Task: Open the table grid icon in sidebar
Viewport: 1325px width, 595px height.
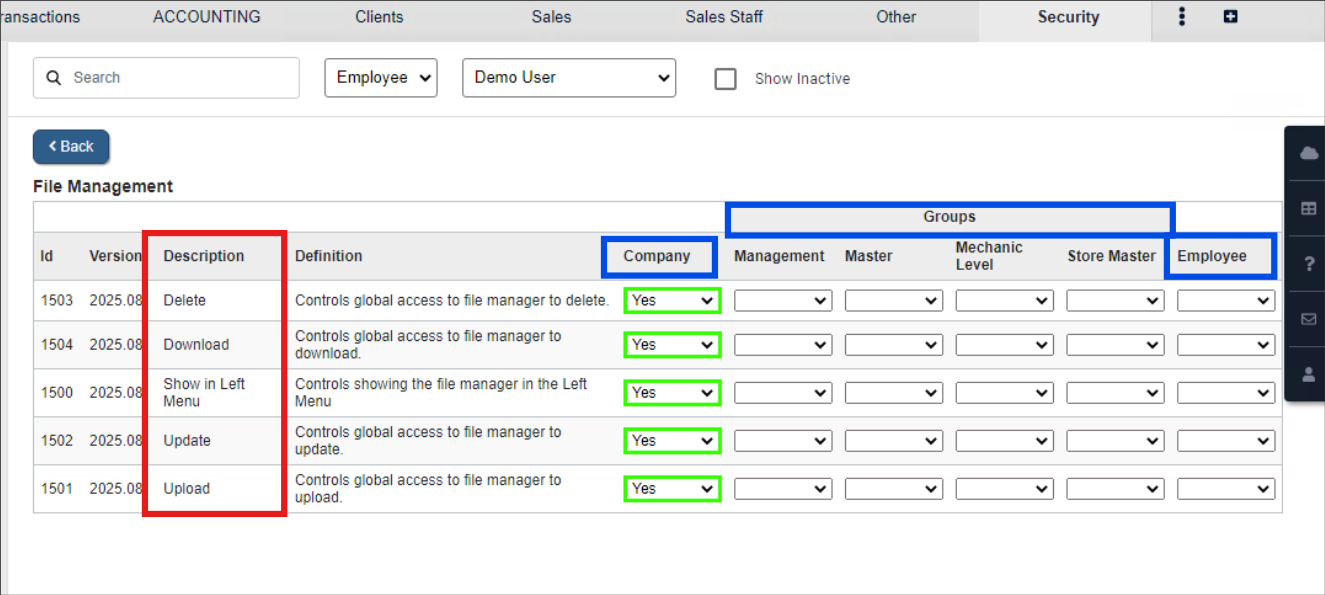Action: coord(1308,208)
